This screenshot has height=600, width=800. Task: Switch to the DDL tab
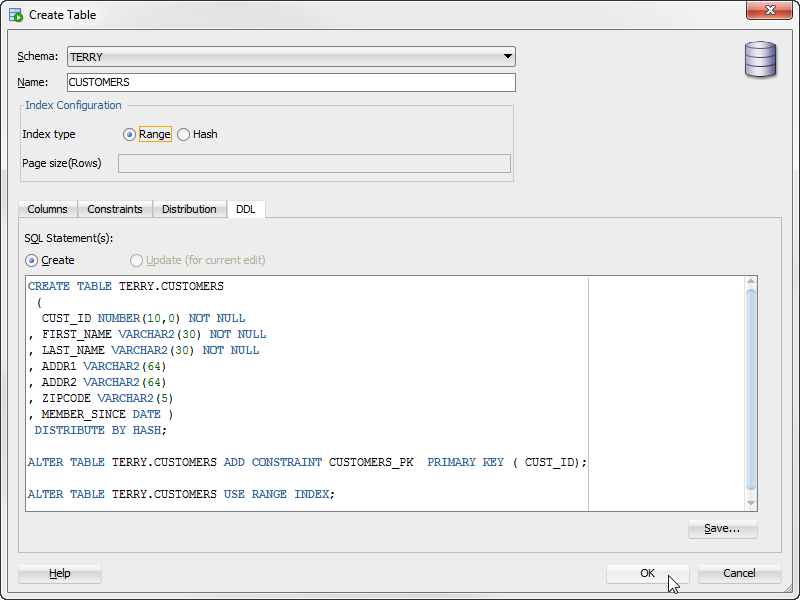tap(245, 209)
